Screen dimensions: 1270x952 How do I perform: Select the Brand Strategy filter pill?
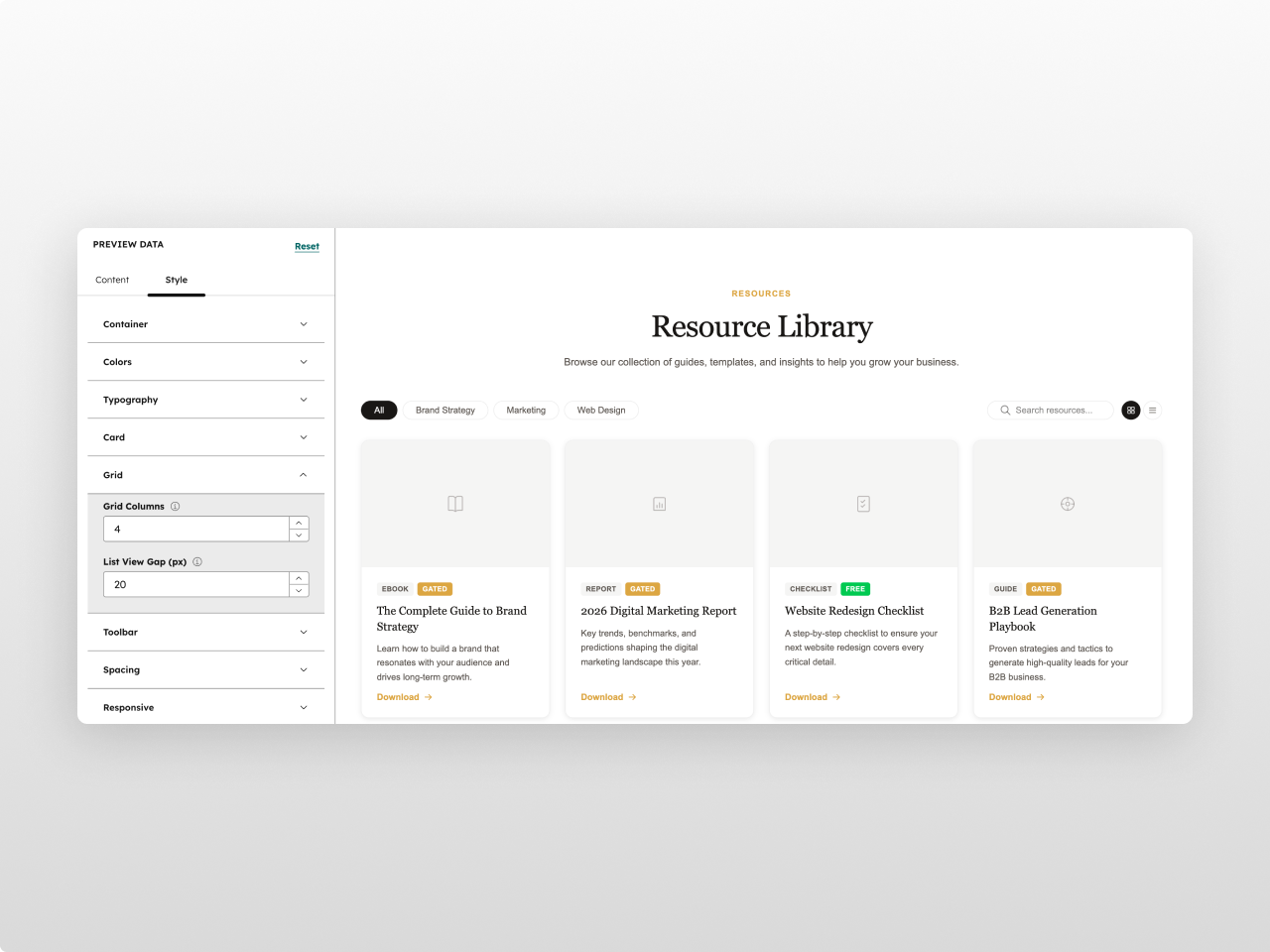coord(444,410)
